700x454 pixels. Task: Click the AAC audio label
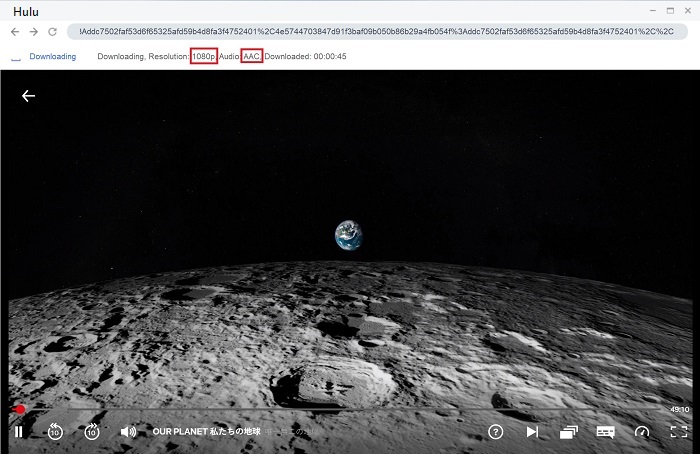[x=251, y=56]
